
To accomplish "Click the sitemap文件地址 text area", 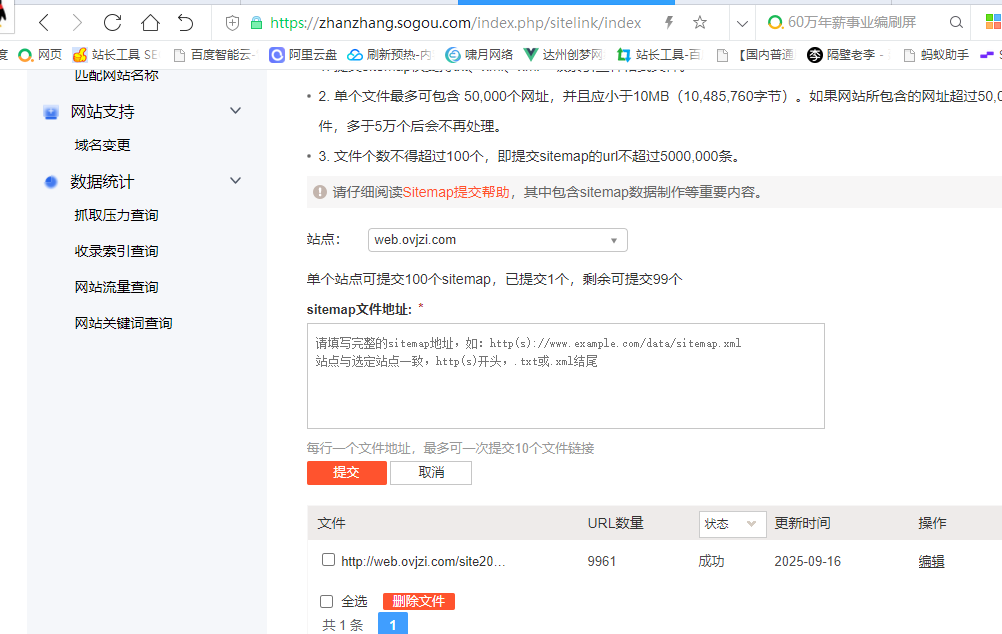I will (566, 376).
